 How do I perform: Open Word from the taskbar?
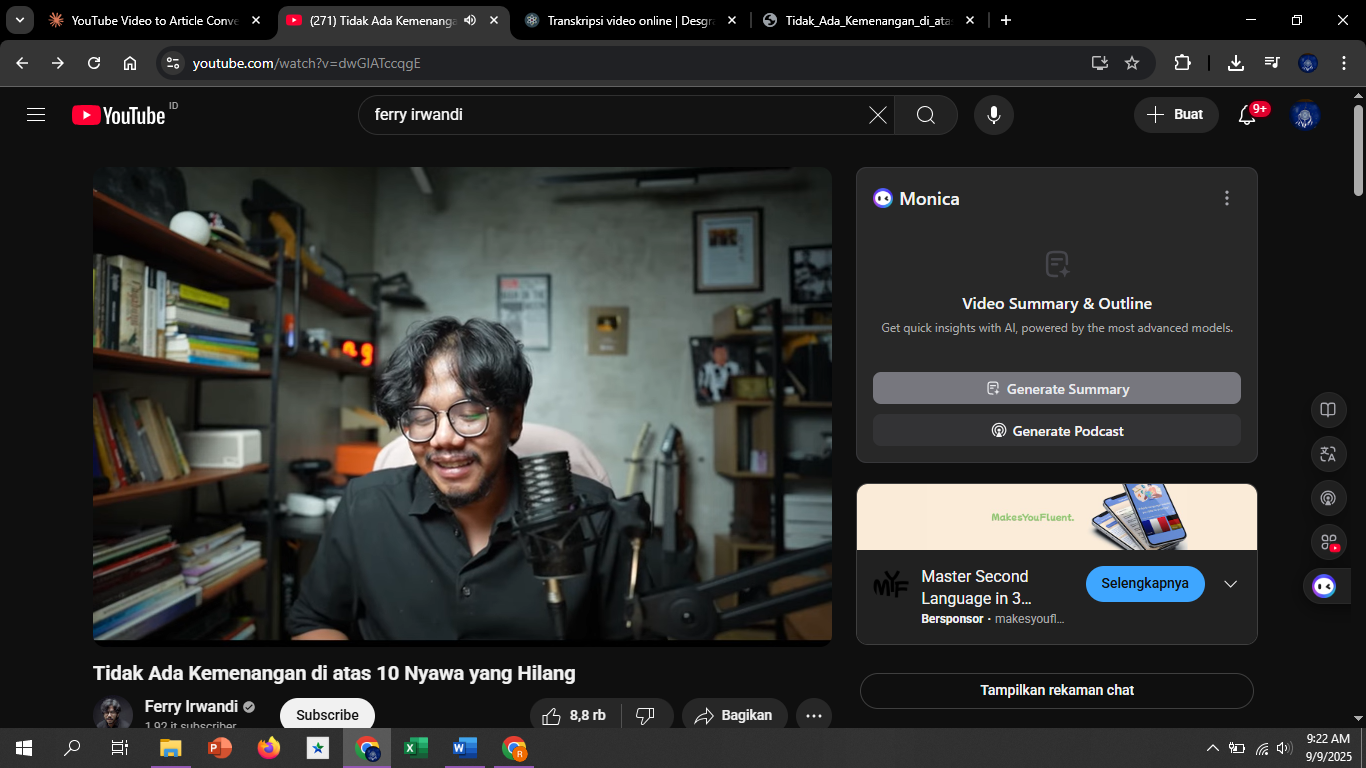464,747
